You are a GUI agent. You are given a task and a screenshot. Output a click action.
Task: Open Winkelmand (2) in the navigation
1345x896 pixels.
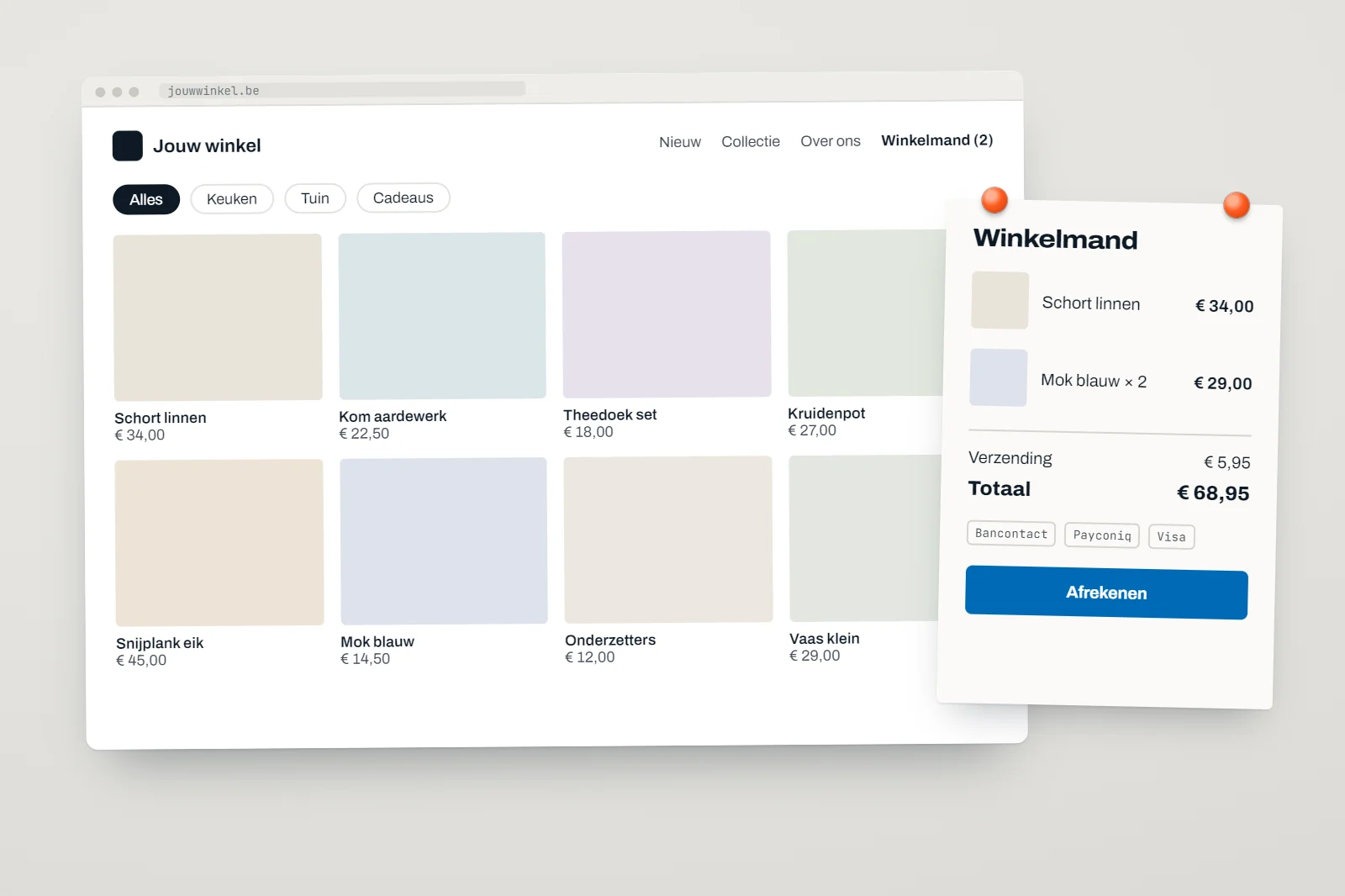(x=937, y=140)
